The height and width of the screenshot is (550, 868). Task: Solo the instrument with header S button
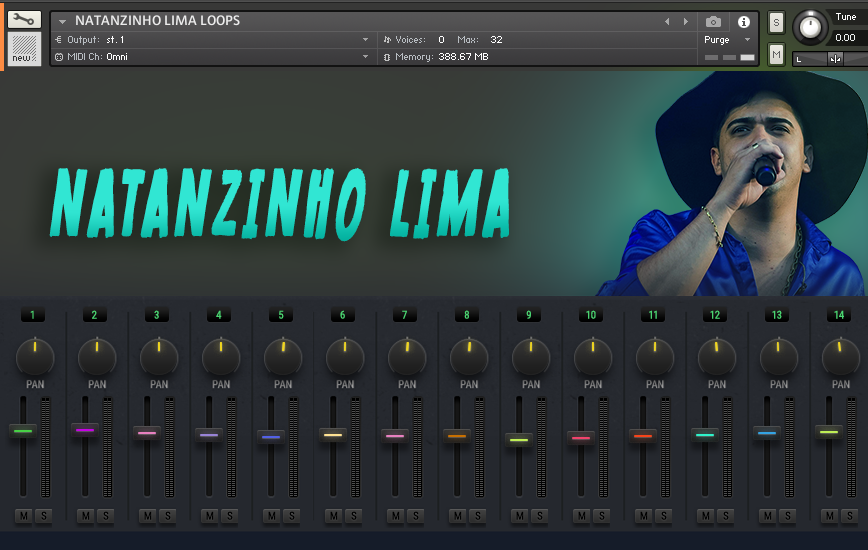pyautogui.click(x=776, y=23)
